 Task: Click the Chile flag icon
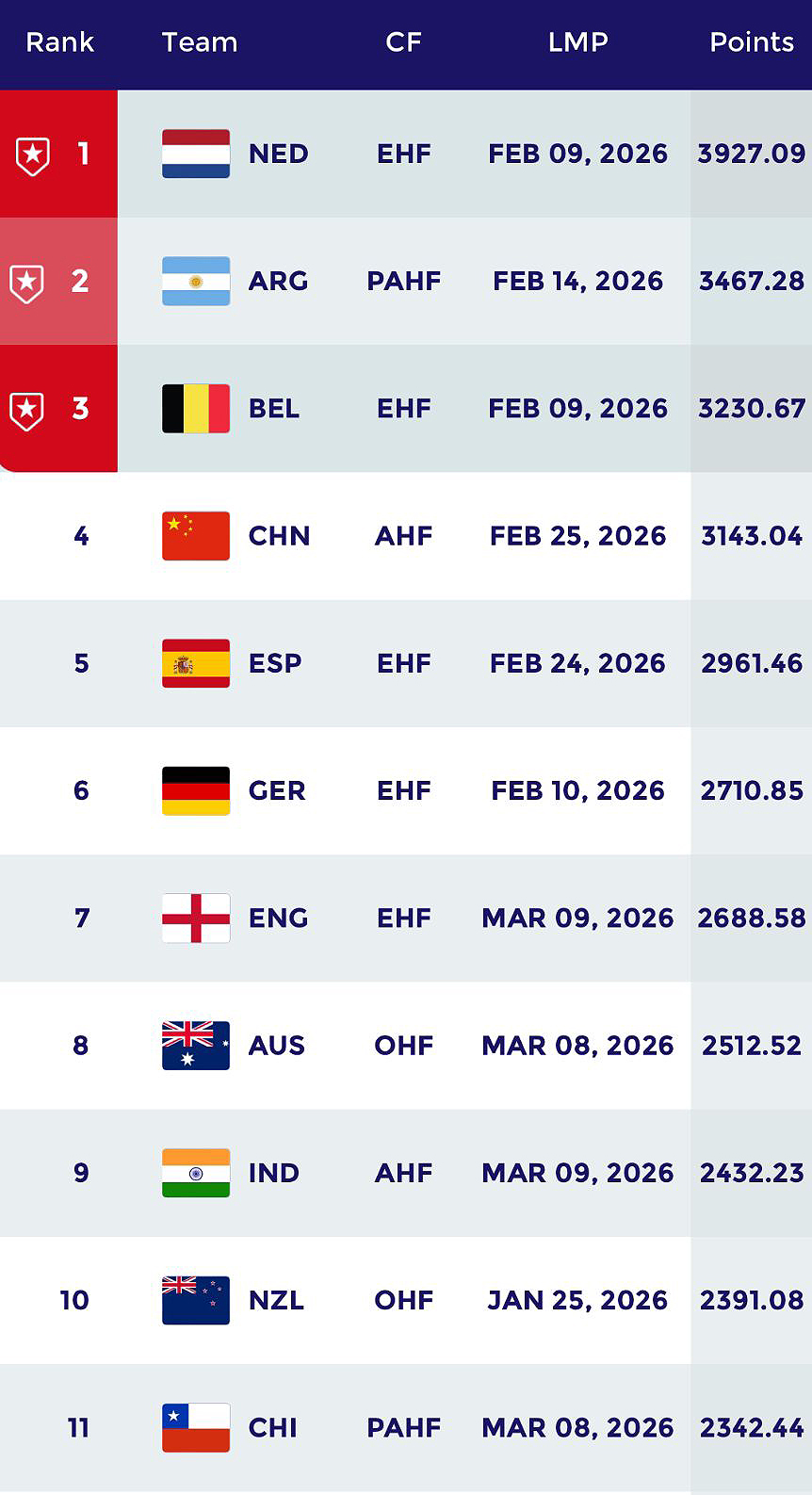[x=196, y=1427]
